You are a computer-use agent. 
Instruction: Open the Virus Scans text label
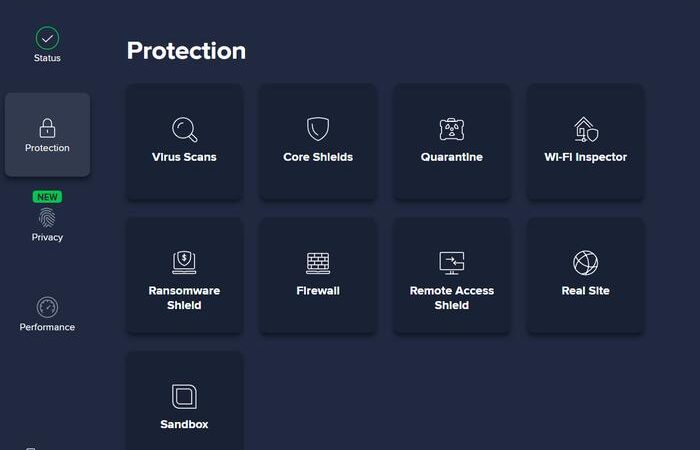tap(184, 157)
